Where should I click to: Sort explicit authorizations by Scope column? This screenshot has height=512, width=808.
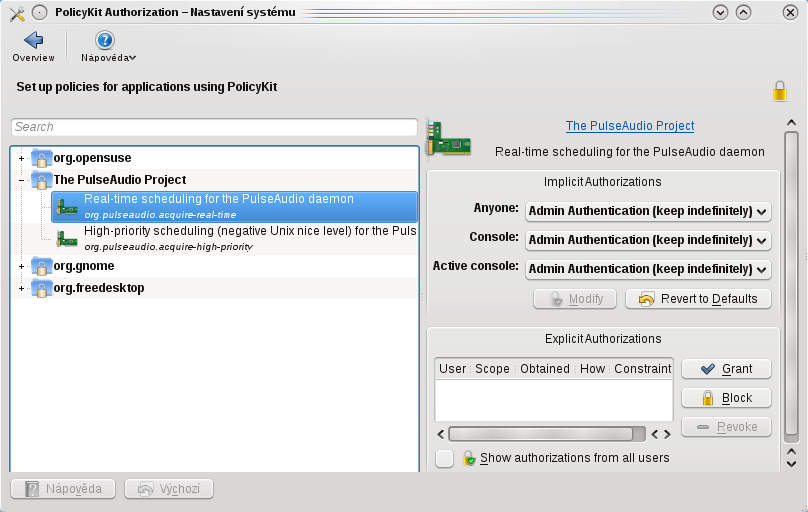pos(492,369)
